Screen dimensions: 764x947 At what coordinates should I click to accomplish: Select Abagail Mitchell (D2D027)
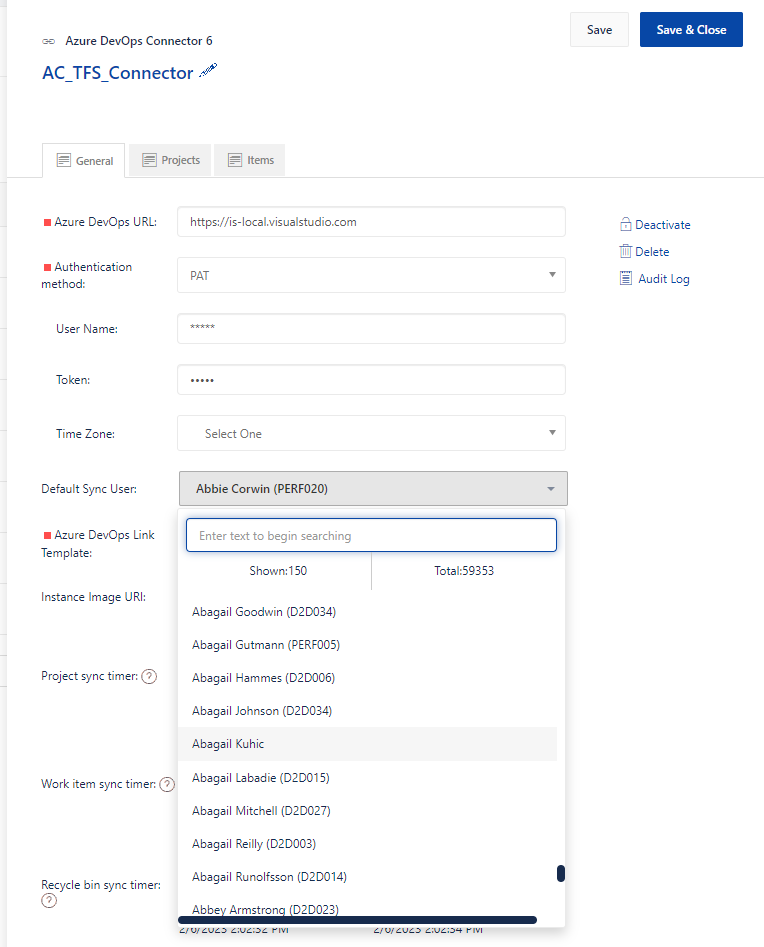(x=367, y=811)
